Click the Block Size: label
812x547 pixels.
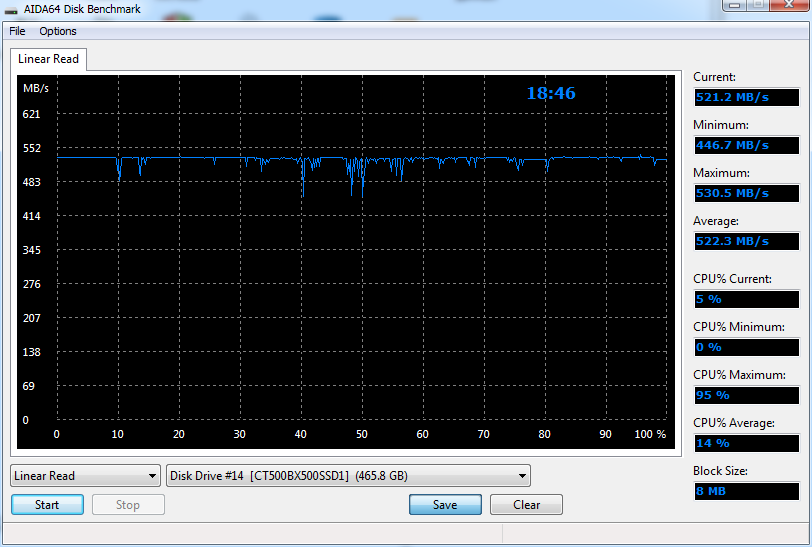coord(720,471)
